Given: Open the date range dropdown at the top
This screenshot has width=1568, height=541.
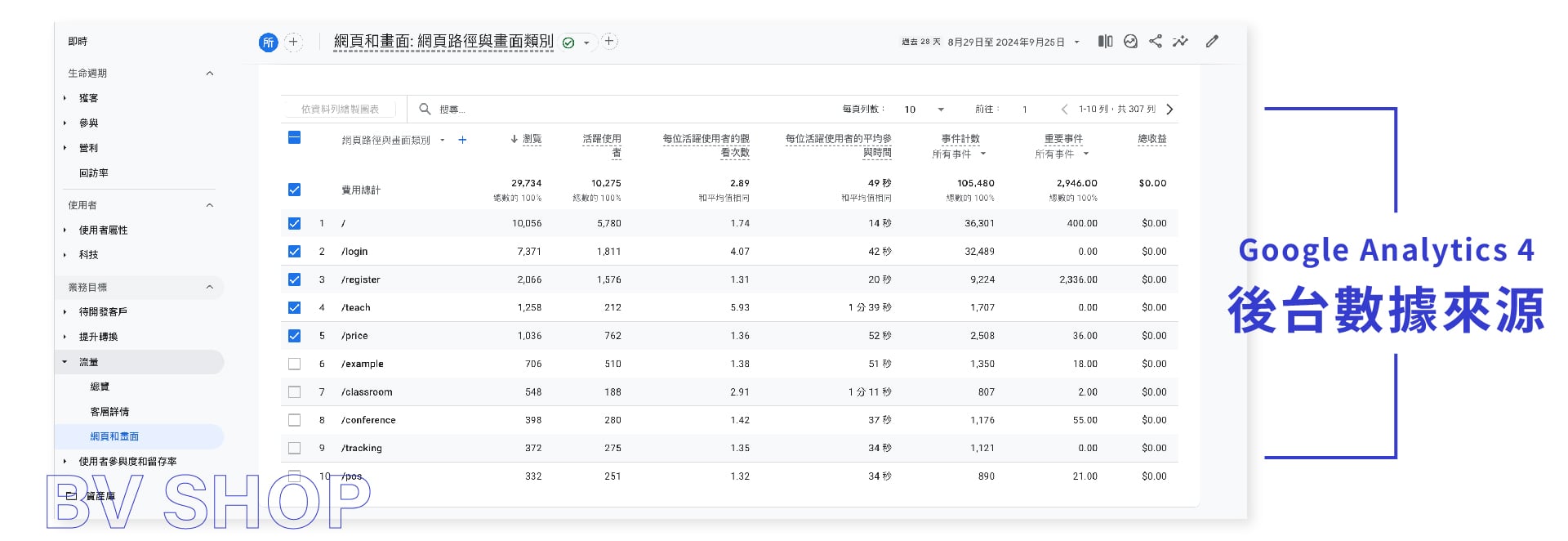Looking at the screenshot, I should coord(1077,42).
